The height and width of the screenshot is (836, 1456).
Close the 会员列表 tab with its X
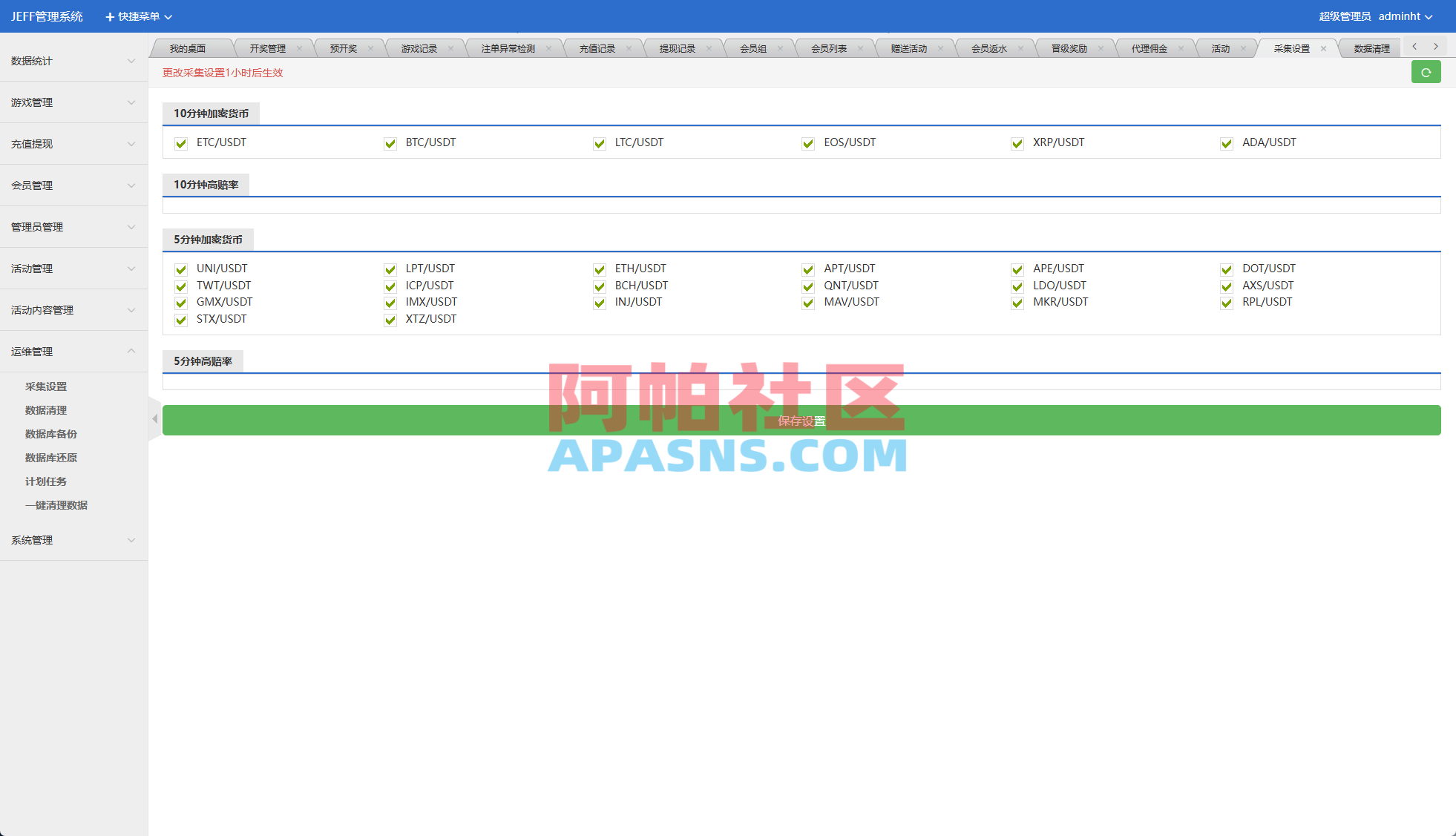coord(860,49)
